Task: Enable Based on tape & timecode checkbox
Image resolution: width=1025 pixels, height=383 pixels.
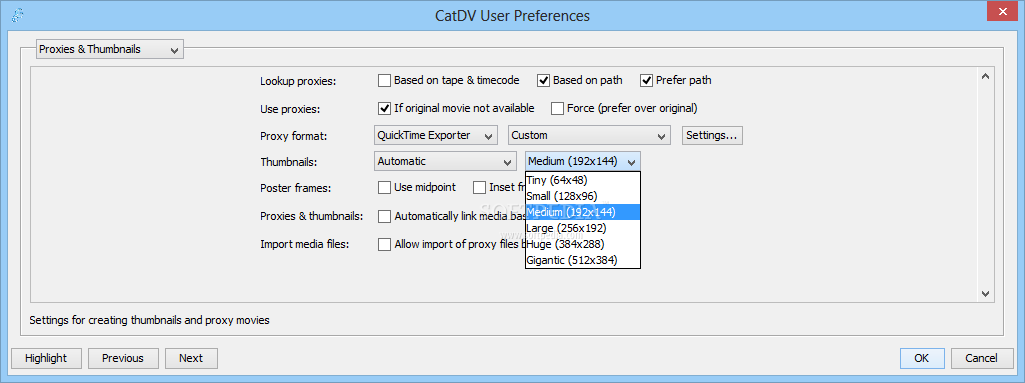Action: tap(384, 80)
